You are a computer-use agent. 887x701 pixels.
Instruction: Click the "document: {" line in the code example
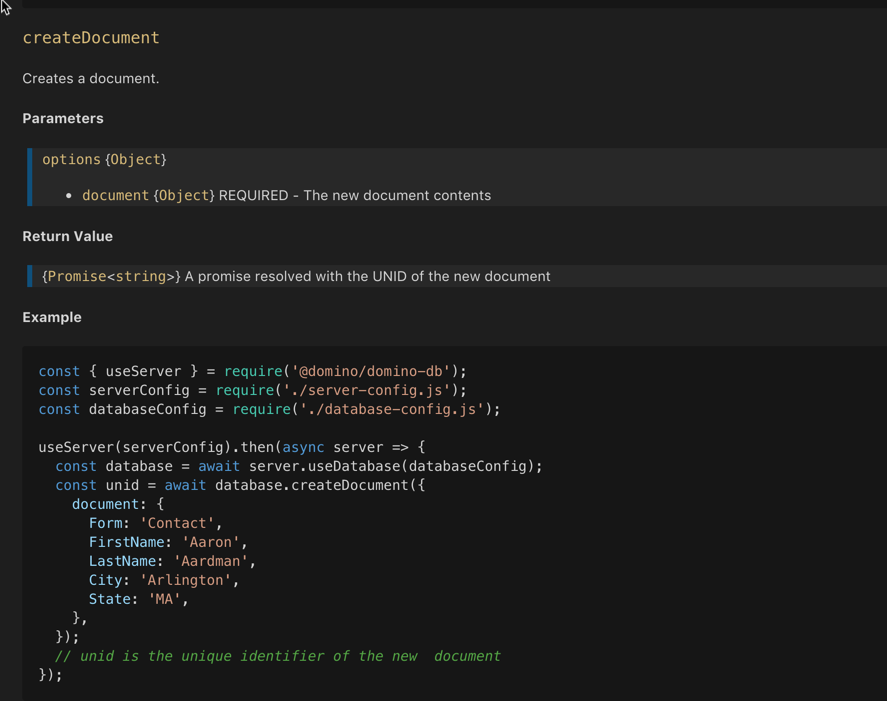pos(118,504)
